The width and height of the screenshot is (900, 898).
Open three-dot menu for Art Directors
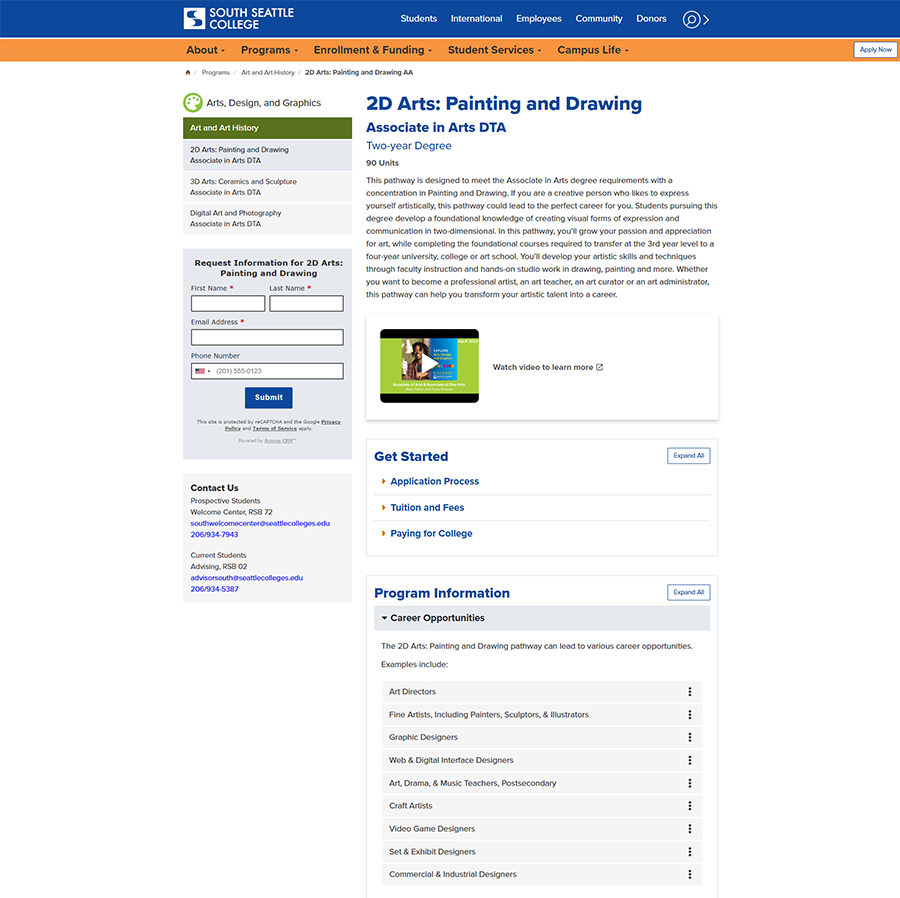[x=689, y=692]
